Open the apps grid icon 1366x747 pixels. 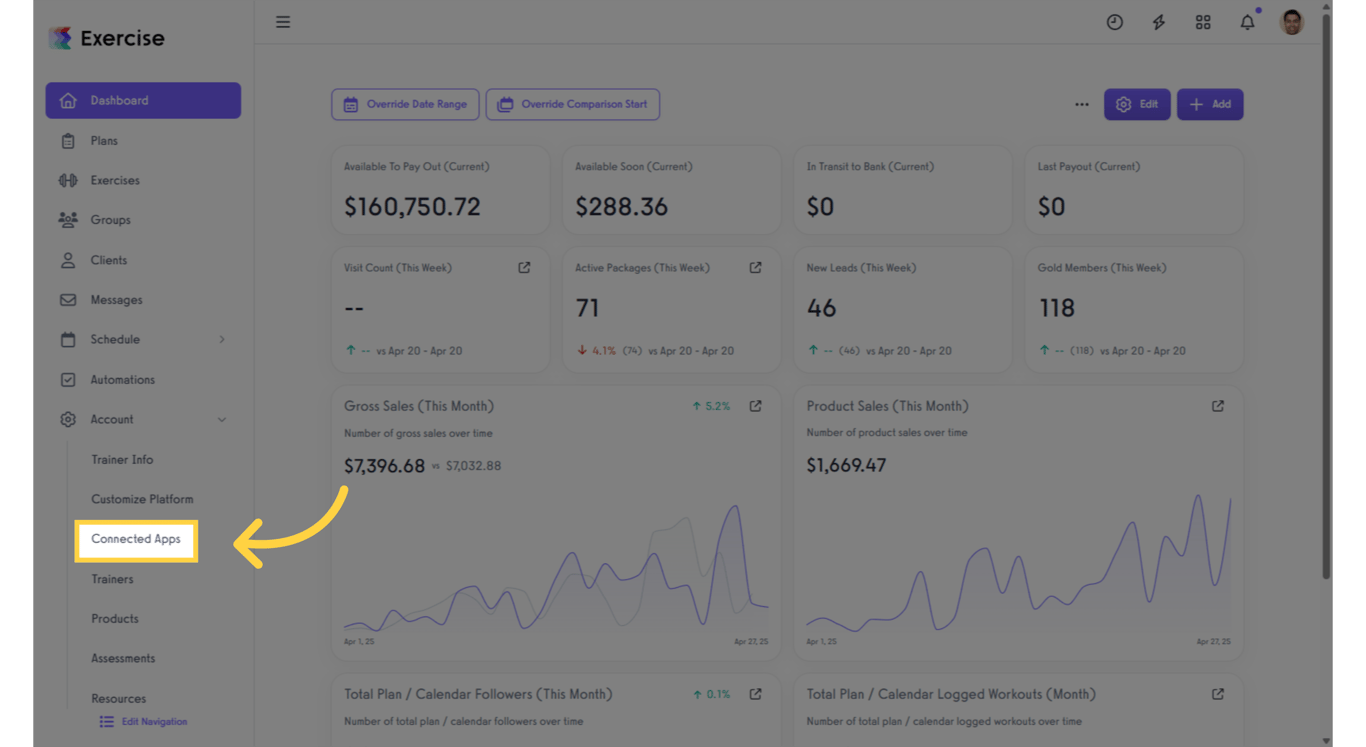coord(1203,22)
